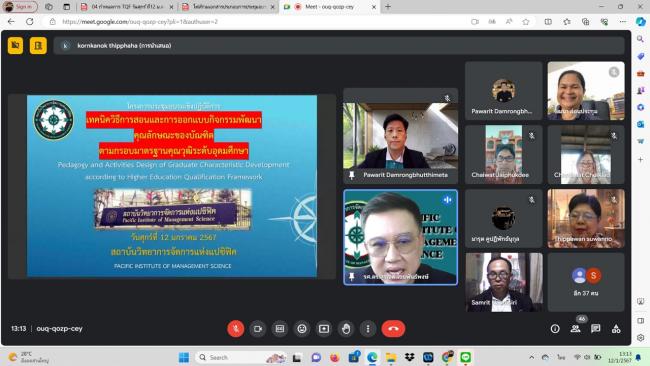Click the present now screen icon
The width and height of the screenshot is (650, 366).
point(324,329)
